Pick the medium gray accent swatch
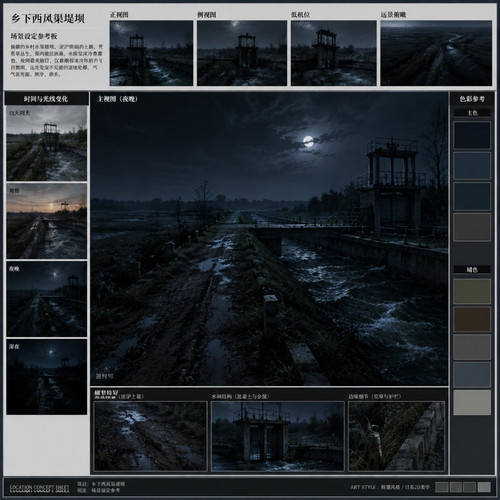 pyautogui.click(x=472, y=347)
